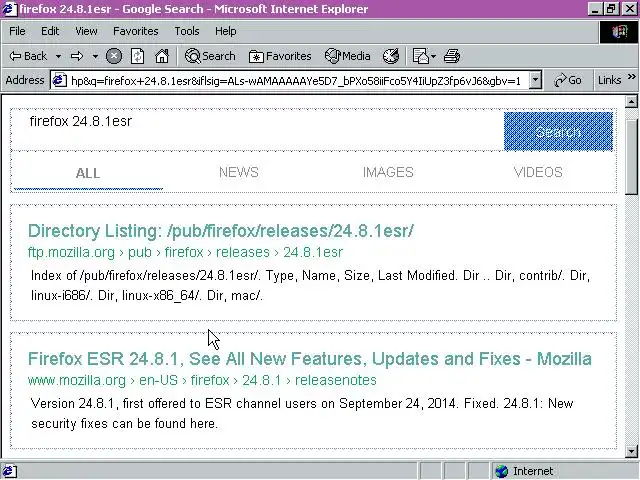The height and width of the screenshot is (480, 640).
Task: Click the Forward arrow button
Action: click(x=77, y=56)
